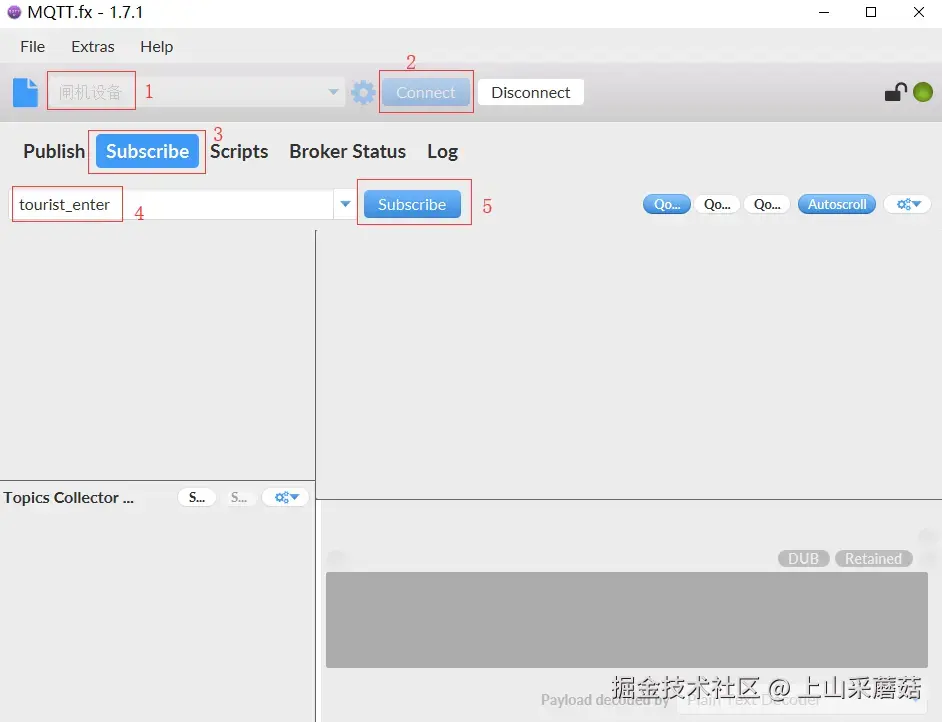Click the enabled S... scan button in Topics Collector
This screenshot has width=942, height=722.
197,497
